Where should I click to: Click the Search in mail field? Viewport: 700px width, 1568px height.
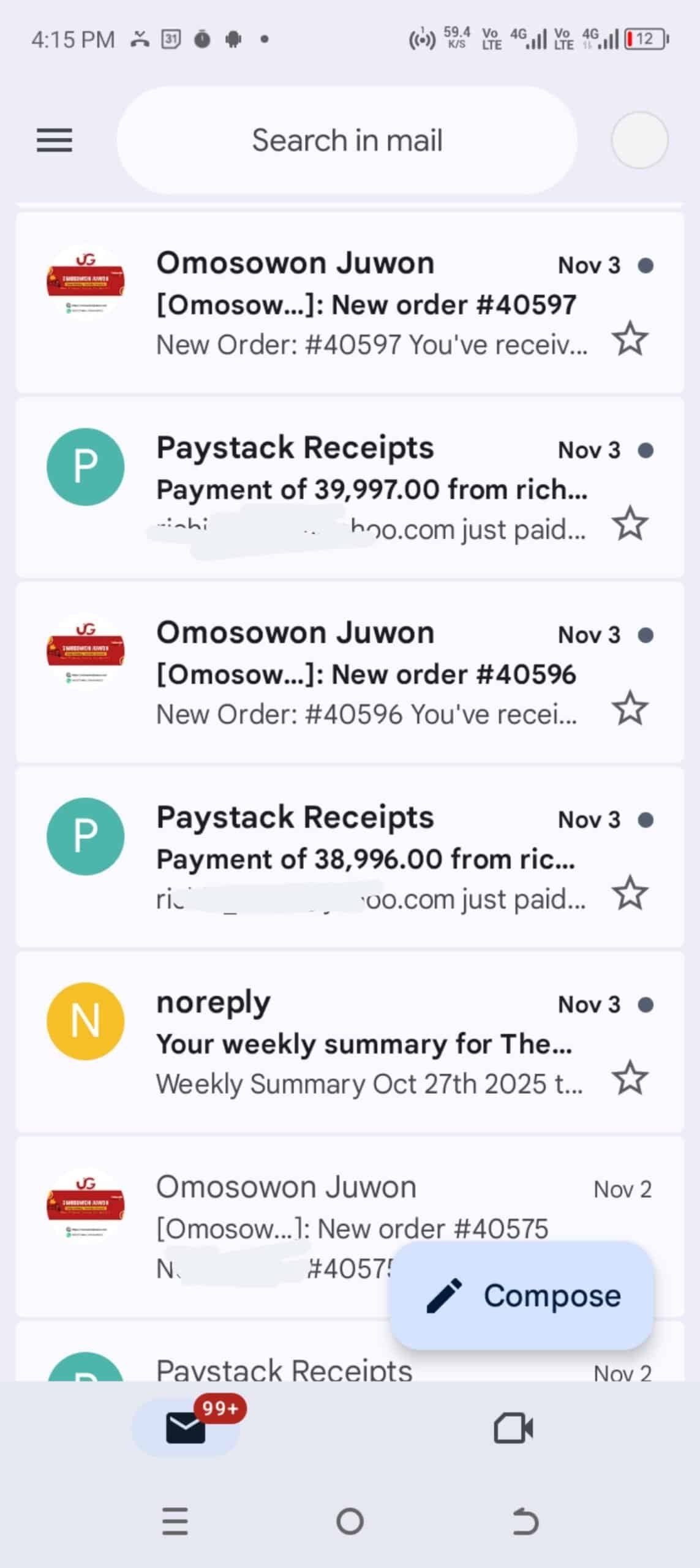click(x=347, y=140)
